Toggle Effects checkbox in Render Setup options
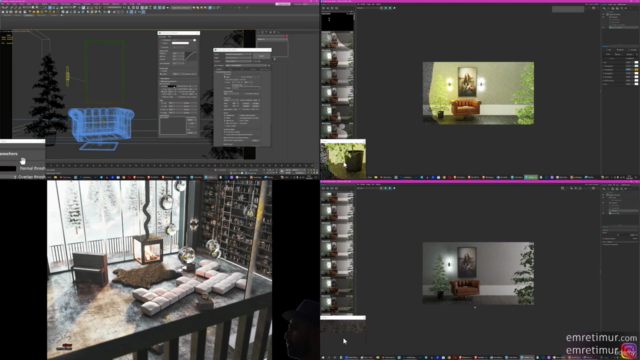This screenshot has width=640, height=360. [224, 118]
